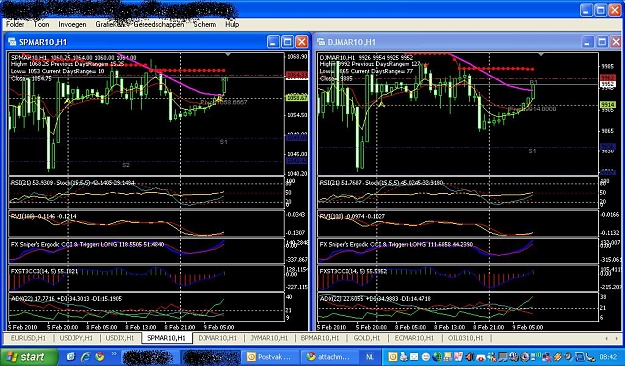Viewport: 625px width, 366px height.
Task: Open the OIL0310,H1 chart tab
Action: click(x=466, y=338)
